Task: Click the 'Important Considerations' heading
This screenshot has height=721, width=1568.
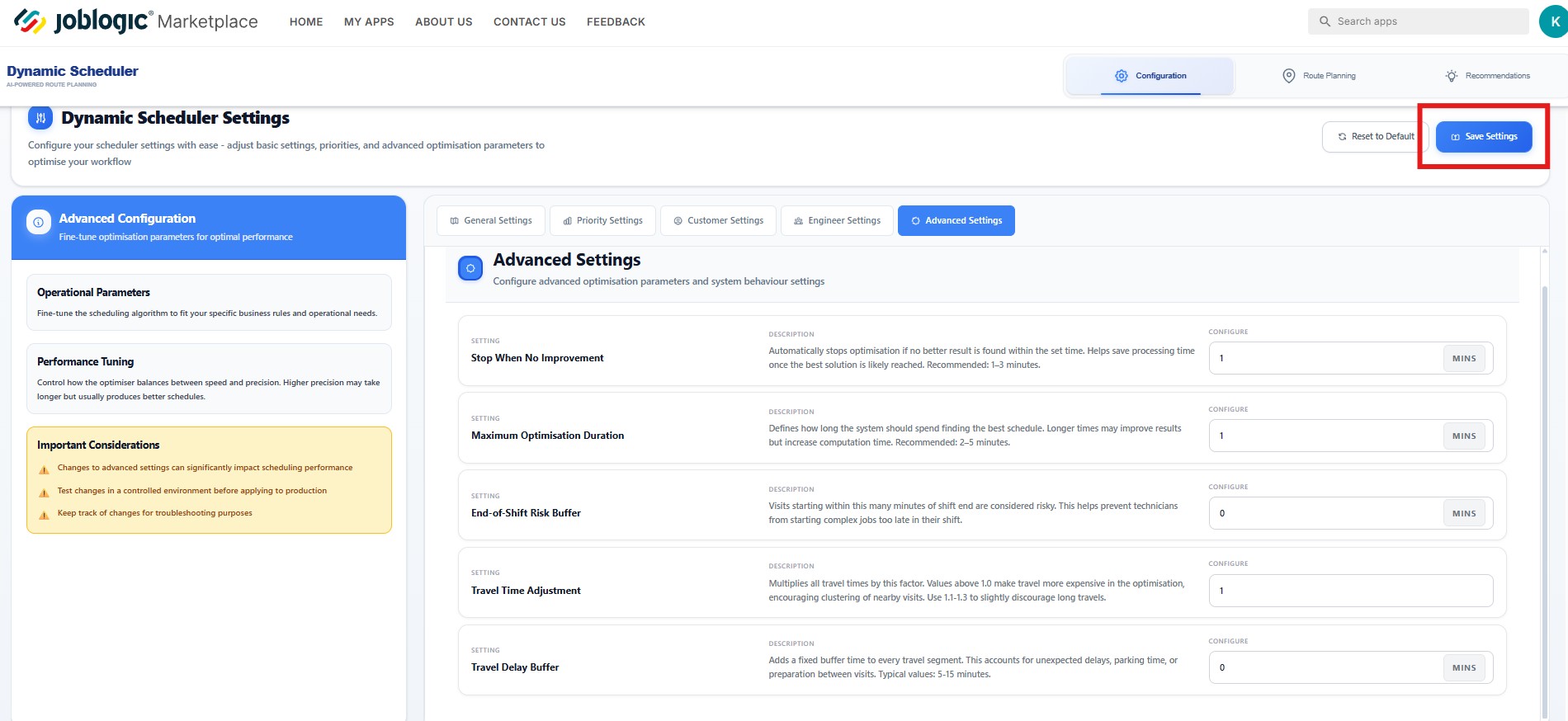Action: pos(98,445)
